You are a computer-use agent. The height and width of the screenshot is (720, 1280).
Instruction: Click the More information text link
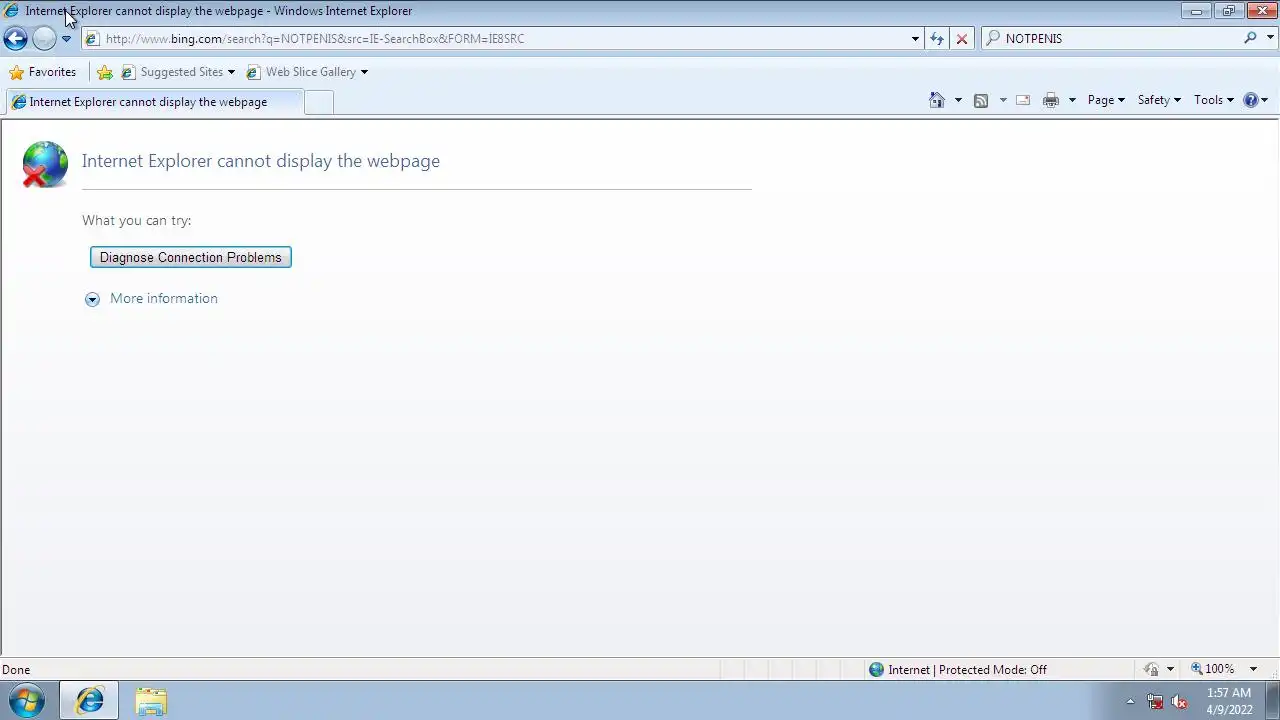click(x=164, y=298)
